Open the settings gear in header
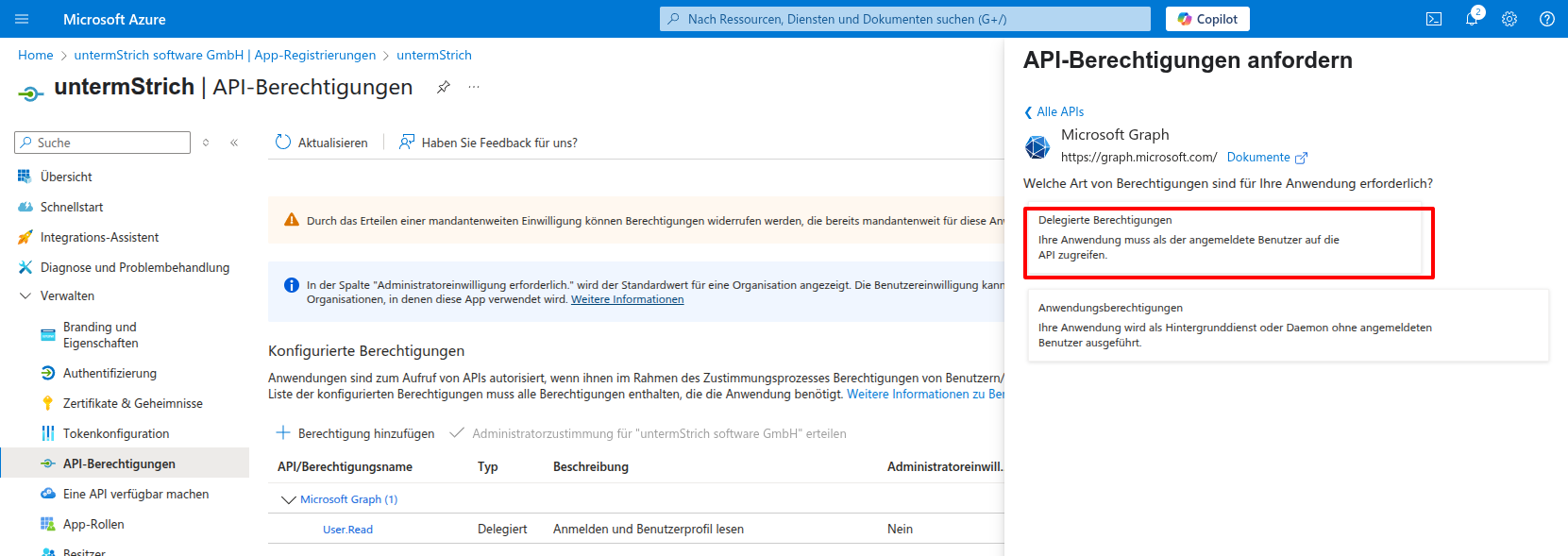This screenshot has height=556, width=1568. tap(1509, 19)
